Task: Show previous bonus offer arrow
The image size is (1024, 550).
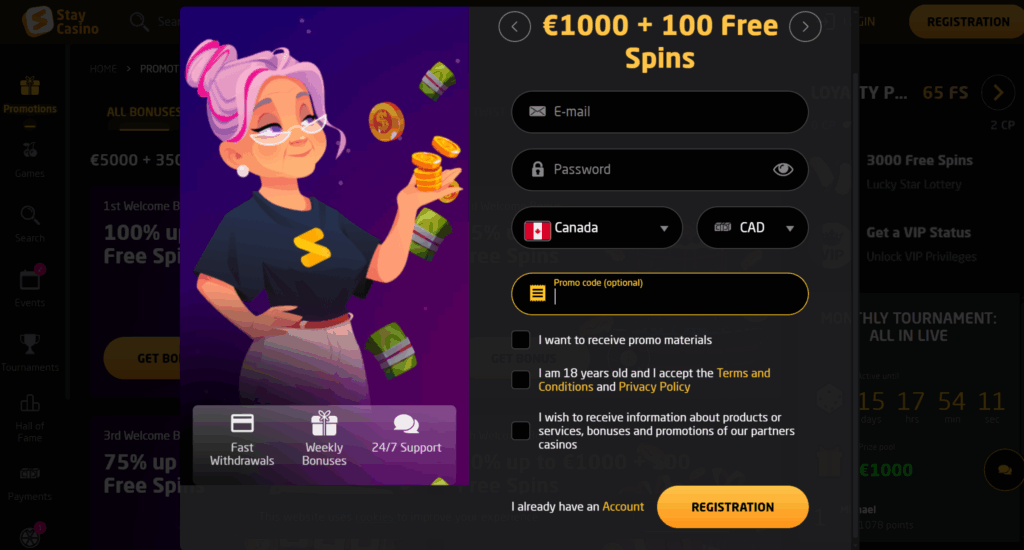Action: coord(515,27)
